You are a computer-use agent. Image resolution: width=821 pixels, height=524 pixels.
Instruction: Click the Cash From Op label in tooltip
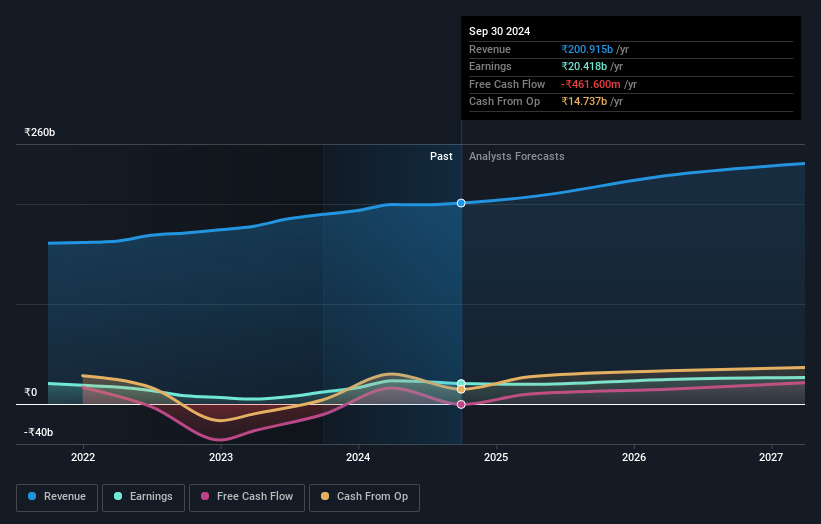coord(505,102)
